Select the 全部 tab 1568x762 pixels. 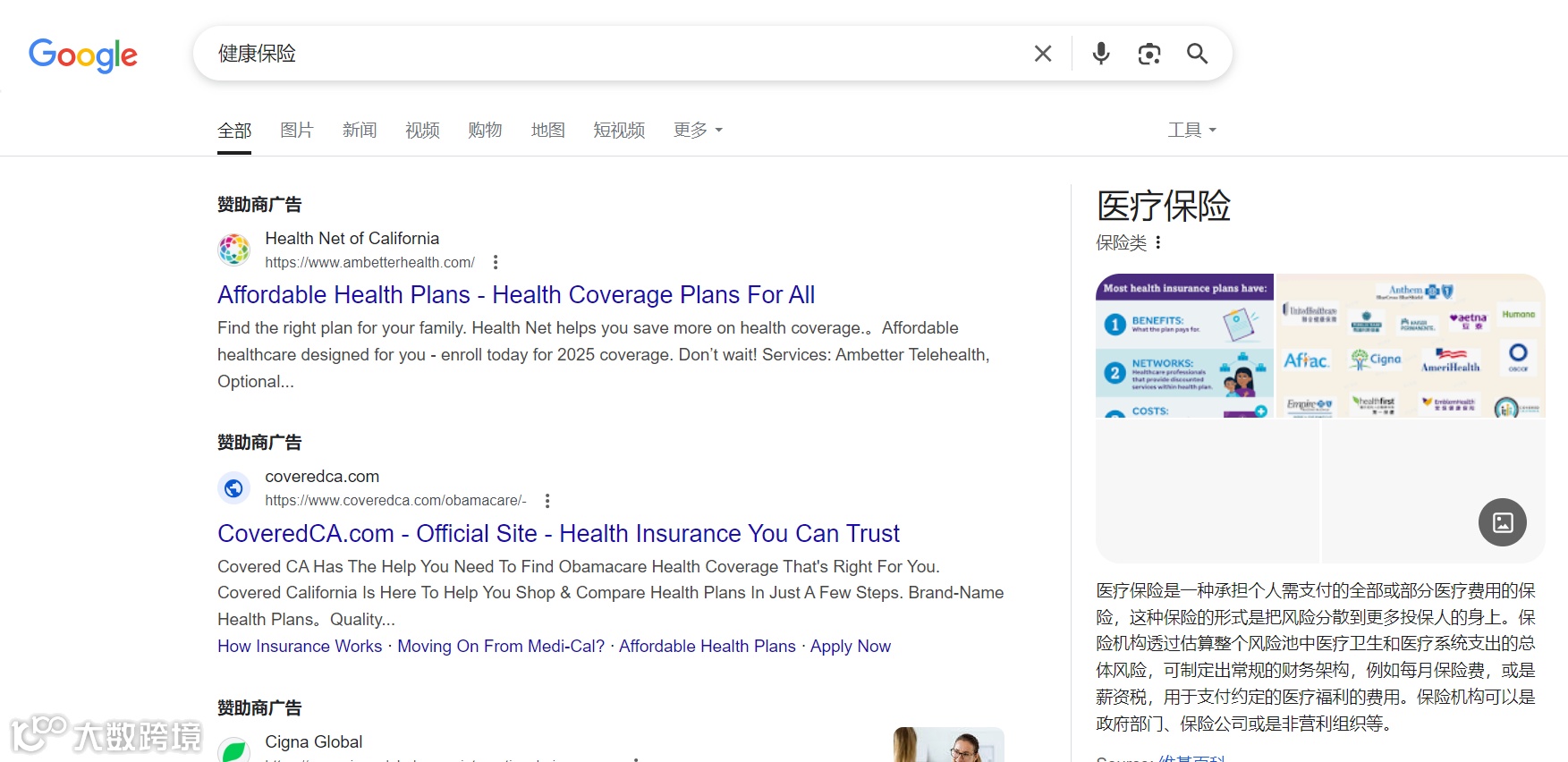coord(234,131)
